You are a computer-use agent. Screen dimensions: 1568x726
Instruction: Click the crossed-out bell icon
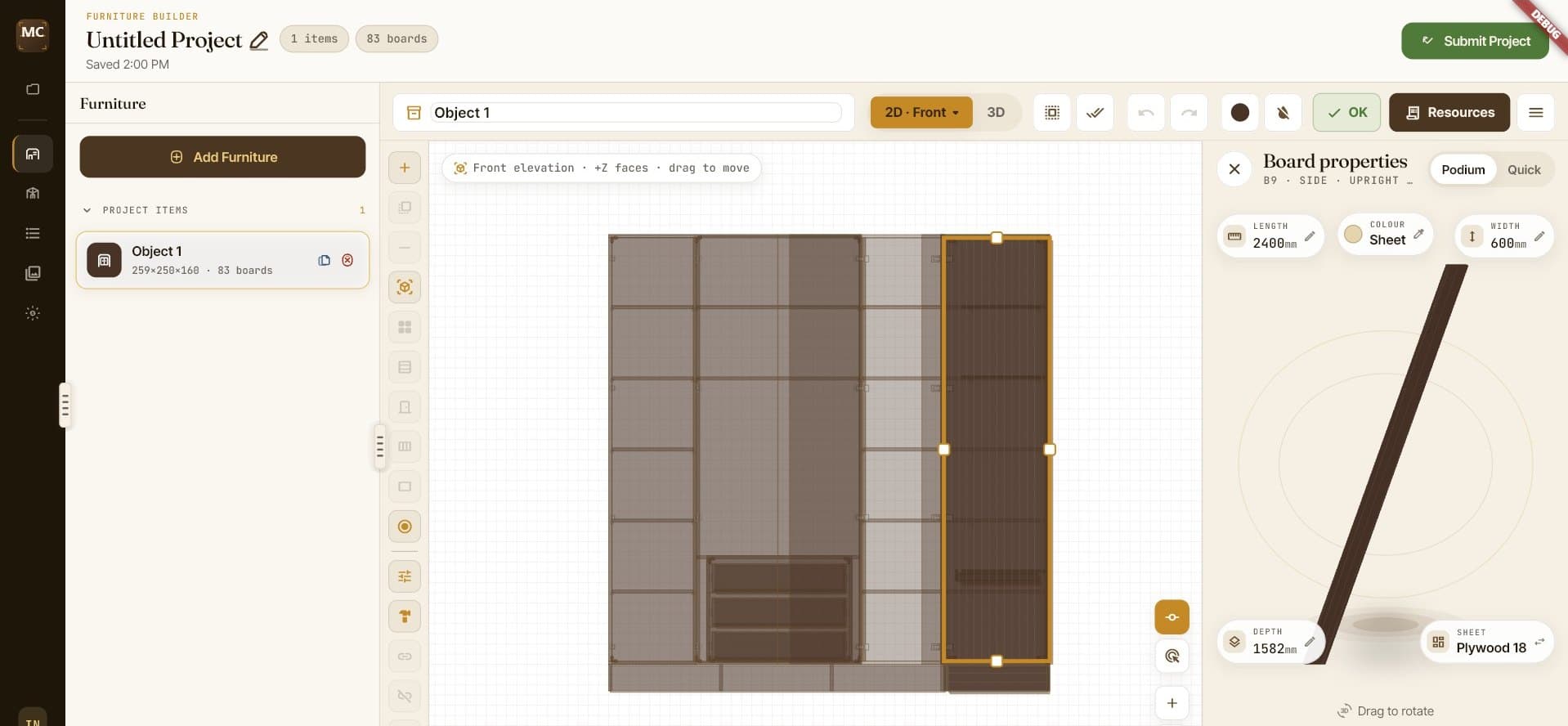pos(1283,113)
